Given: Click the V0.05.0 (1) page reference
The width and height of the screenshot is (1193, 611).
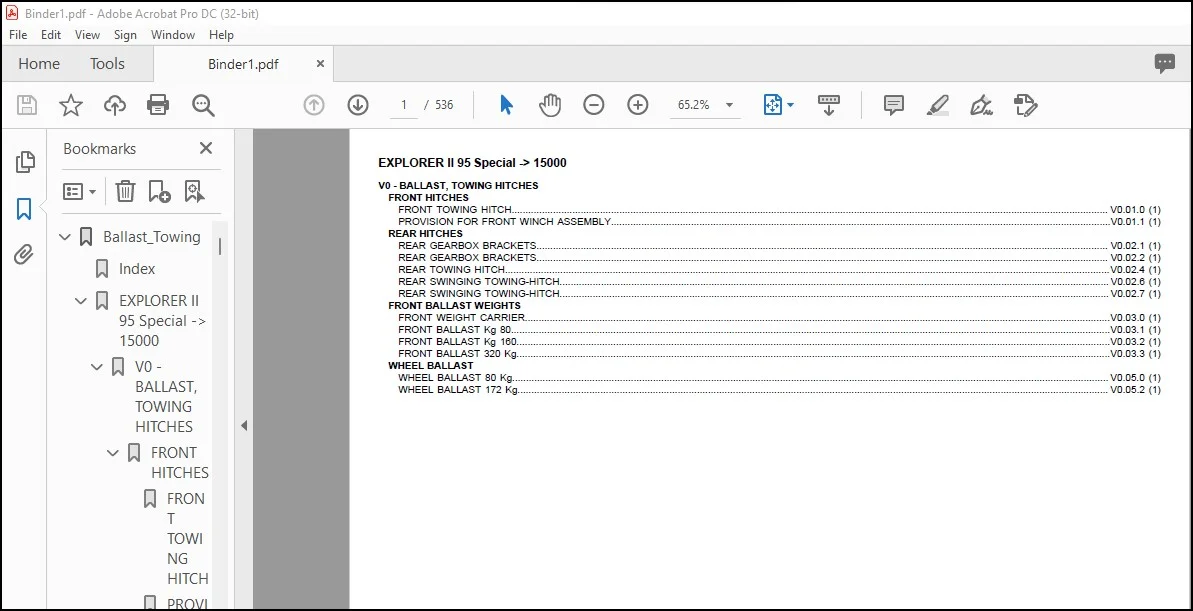Looking at the screenshot, I should 1135,377.
